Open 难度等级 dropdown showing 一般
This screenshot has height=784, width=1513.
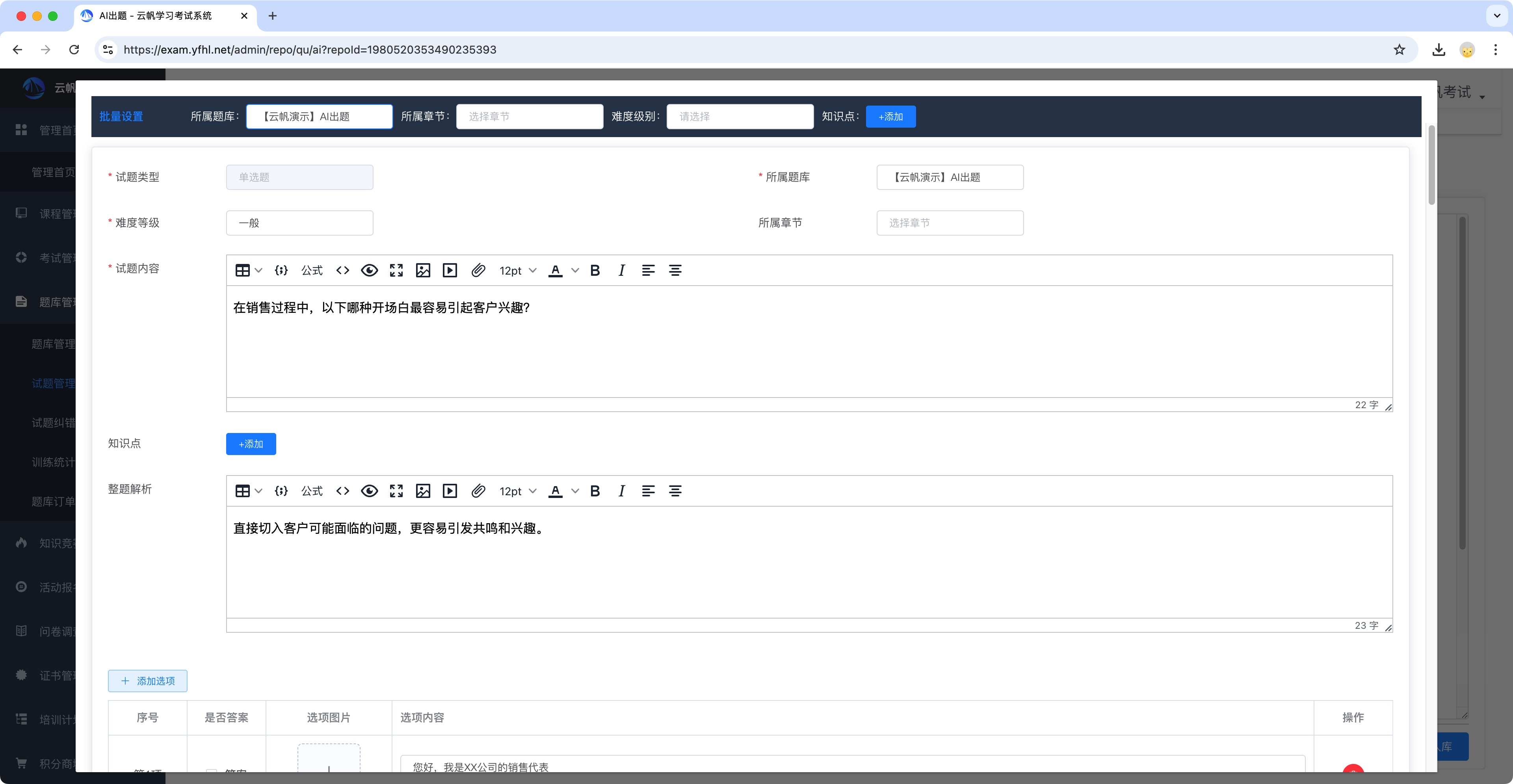299,223
